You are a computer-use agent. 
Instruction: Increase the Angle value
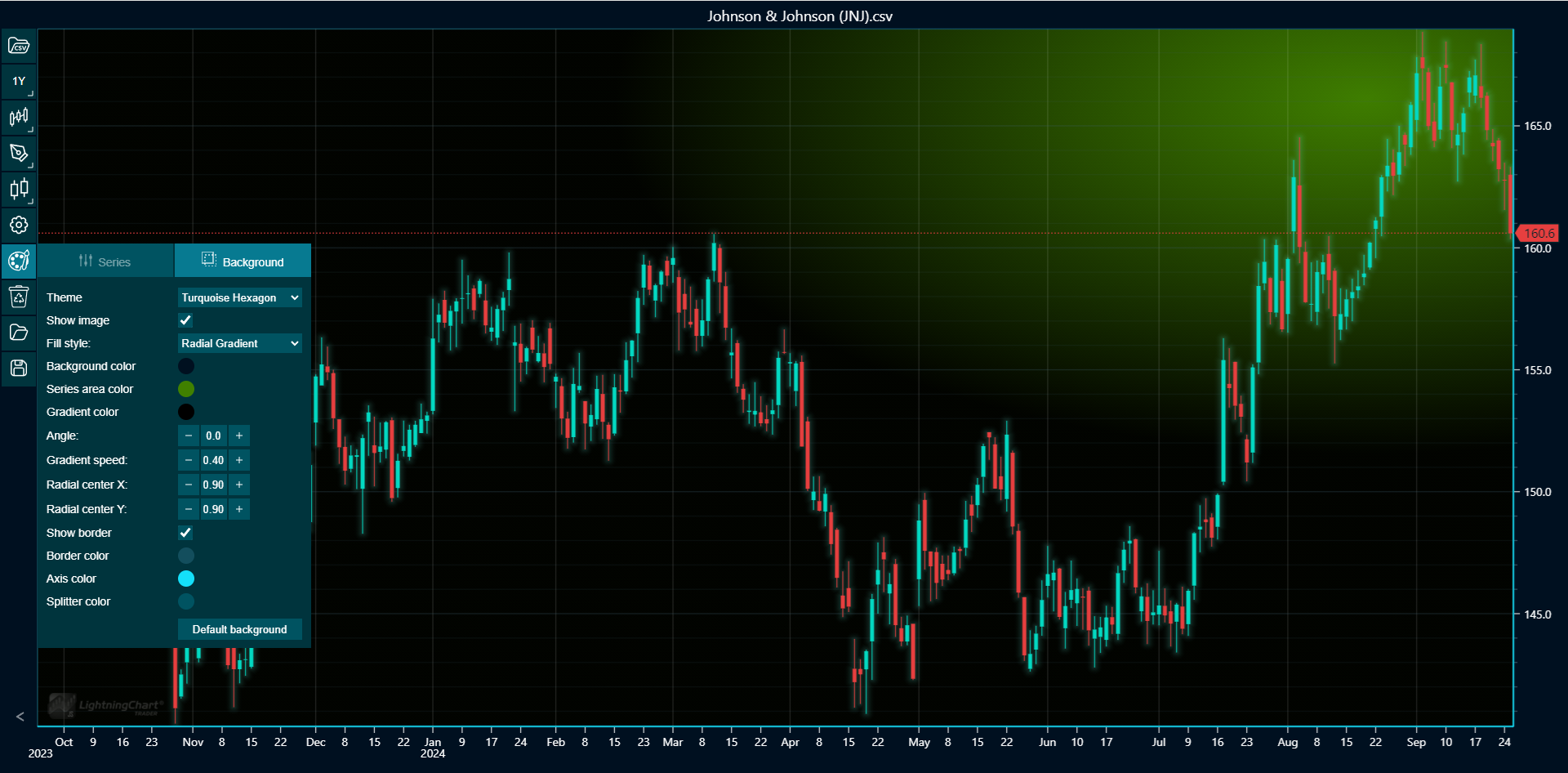click(239, 436)
